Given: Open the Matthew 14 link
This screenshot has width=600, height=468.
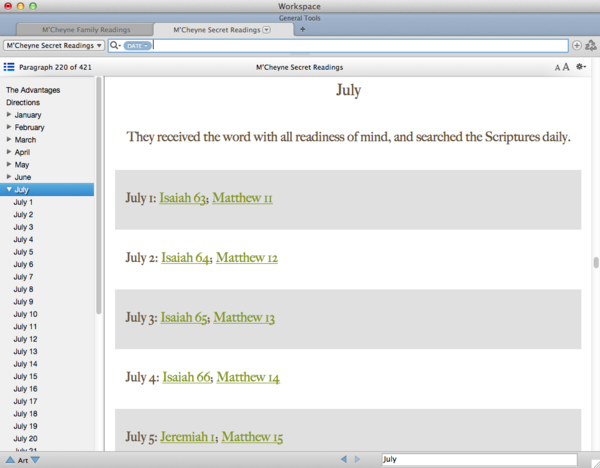Looking at the screenshot, I should coord(247,377).
